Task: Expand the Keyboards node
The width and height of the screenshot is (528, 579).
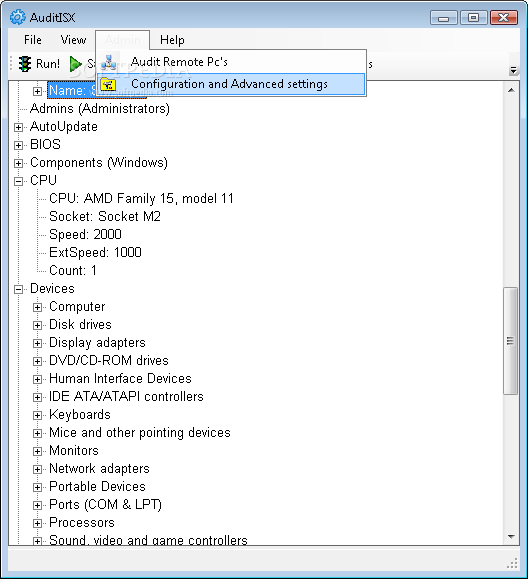Action: click(x=37, y=415)
